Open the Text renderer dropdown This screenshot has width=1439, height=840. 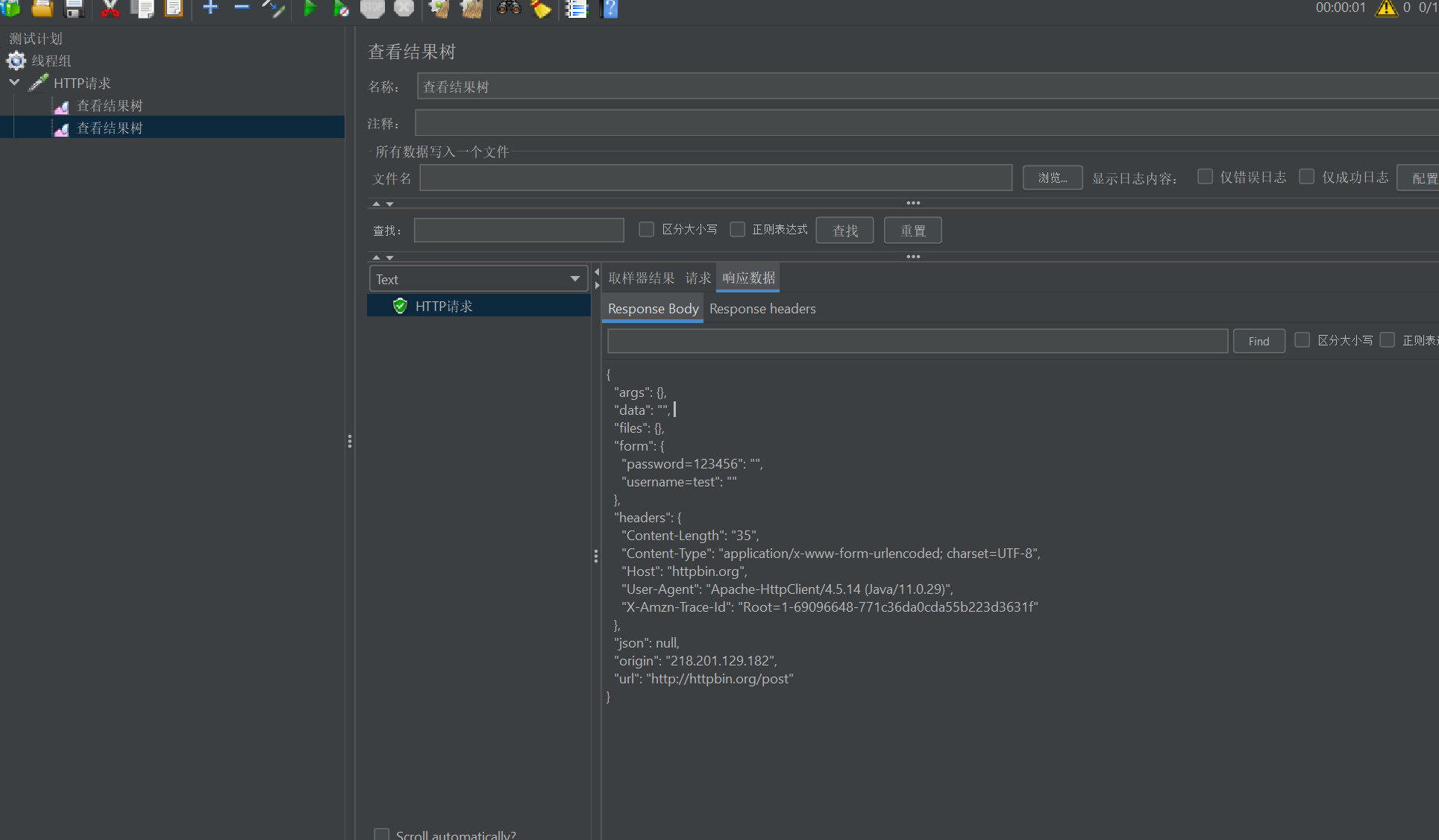pyautogui.click(x=478, y=279)
